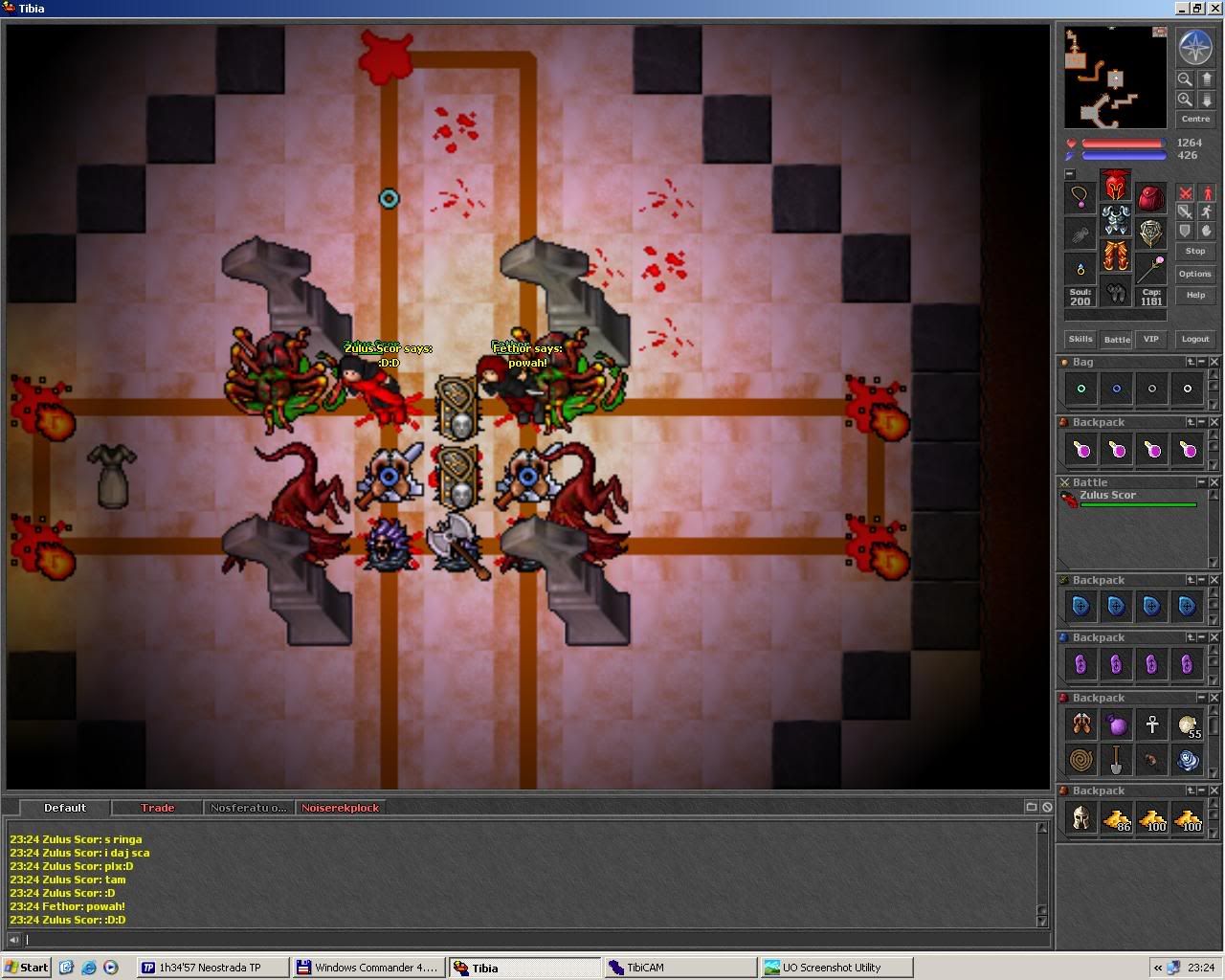The image size is (1225, 980).
Task: Select the boots equipment slot
Action: click(1115, 292)
